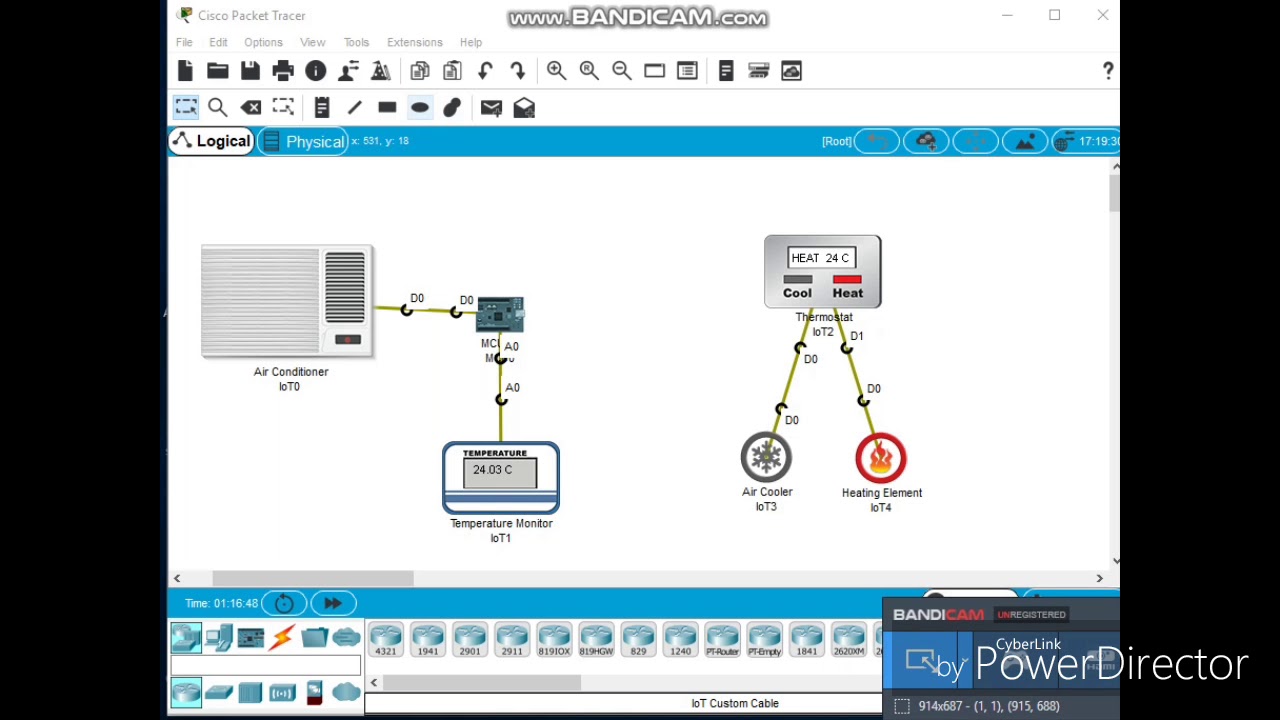
Task: Undo the last action
Action: click(x=485, y=71)
